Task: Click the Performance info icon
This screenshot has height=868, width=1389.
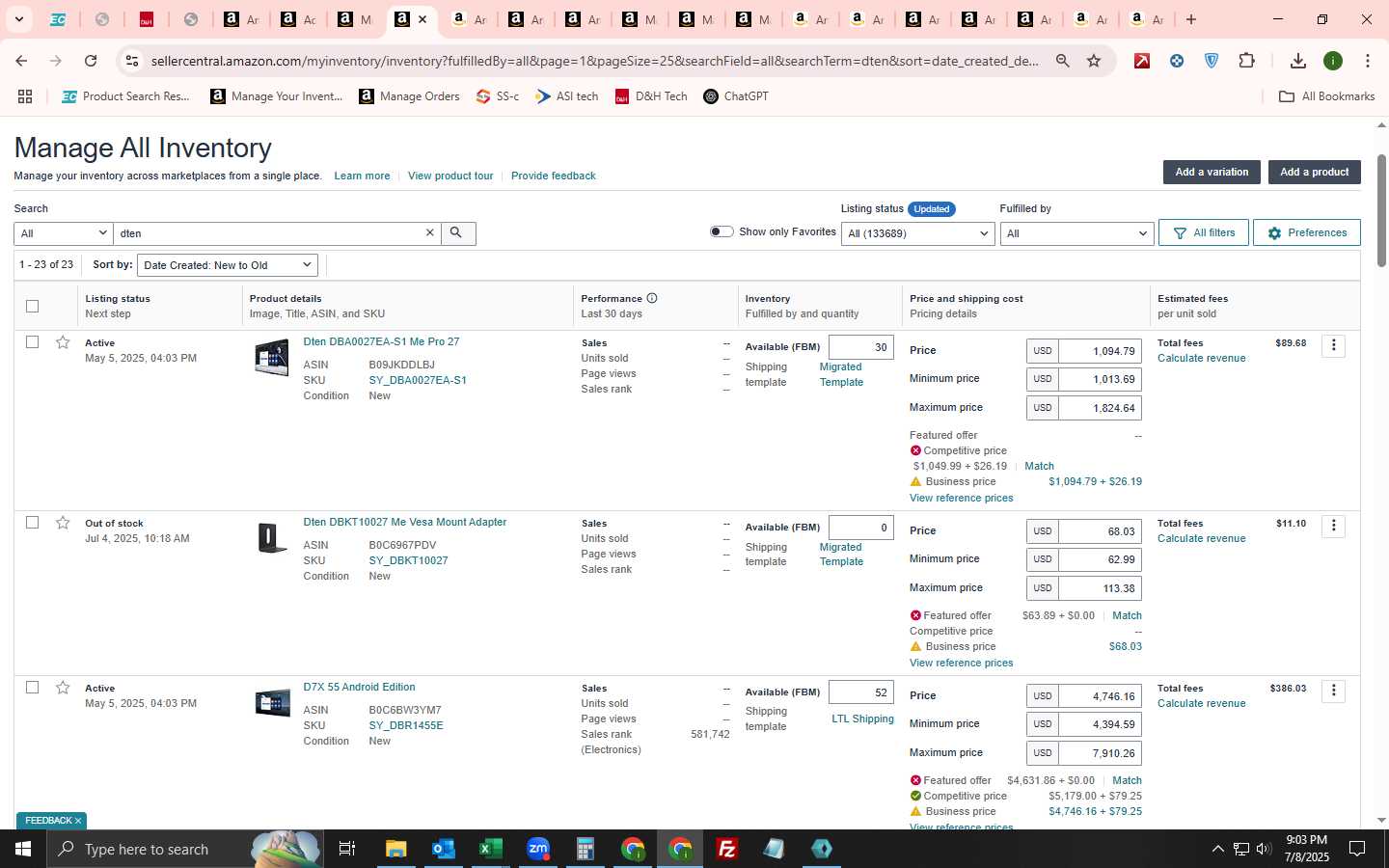Action: 652,298
